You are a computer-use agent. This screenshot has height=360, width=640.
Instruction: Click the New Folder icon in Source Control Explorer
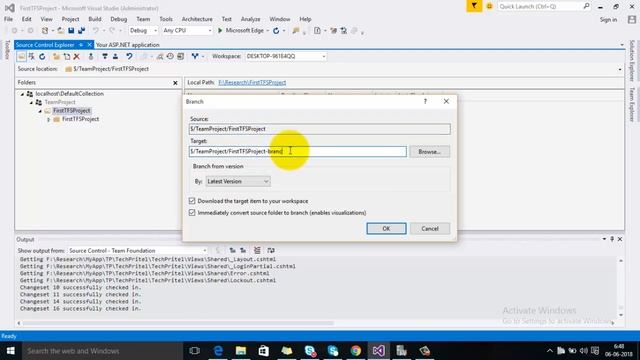pyautogui.click(x=56, y=56)
